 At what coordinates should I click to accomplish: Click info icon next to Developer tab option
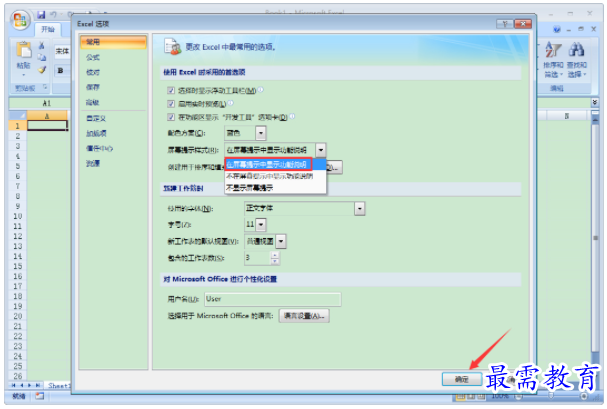pyautogui.click(x=292, y=116)
